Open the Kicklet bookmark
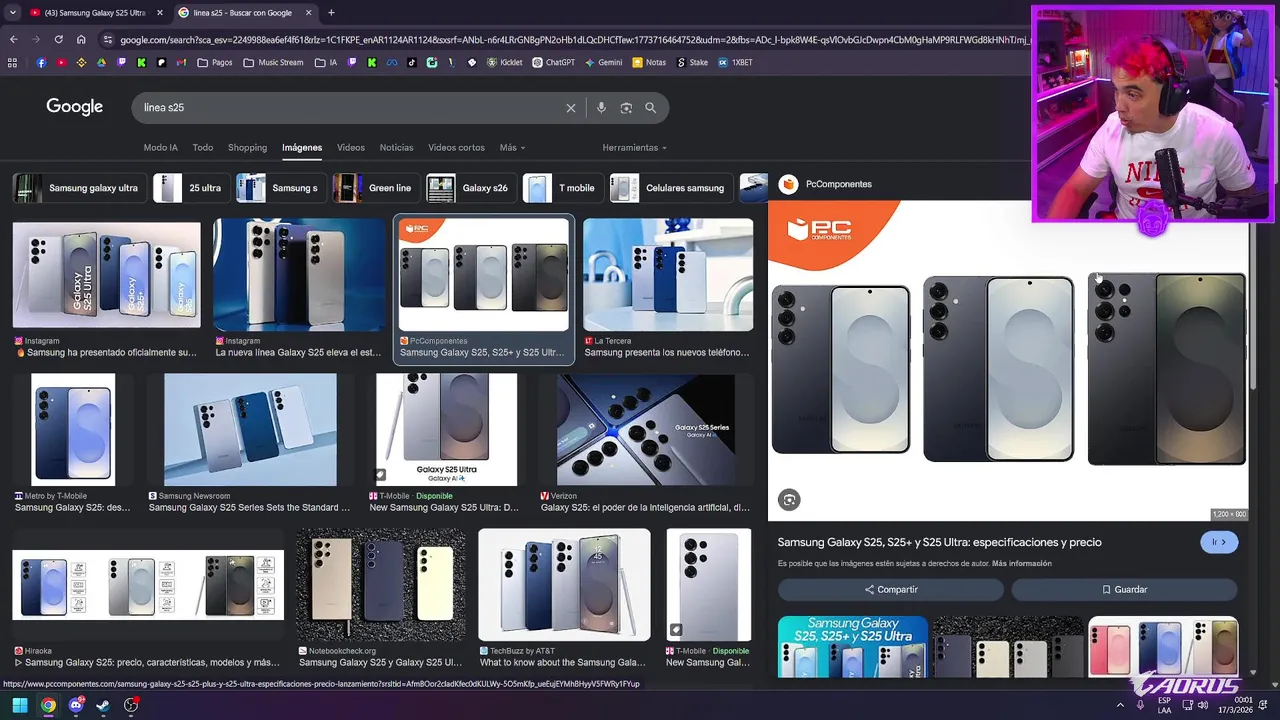 (x=504, y=62)
